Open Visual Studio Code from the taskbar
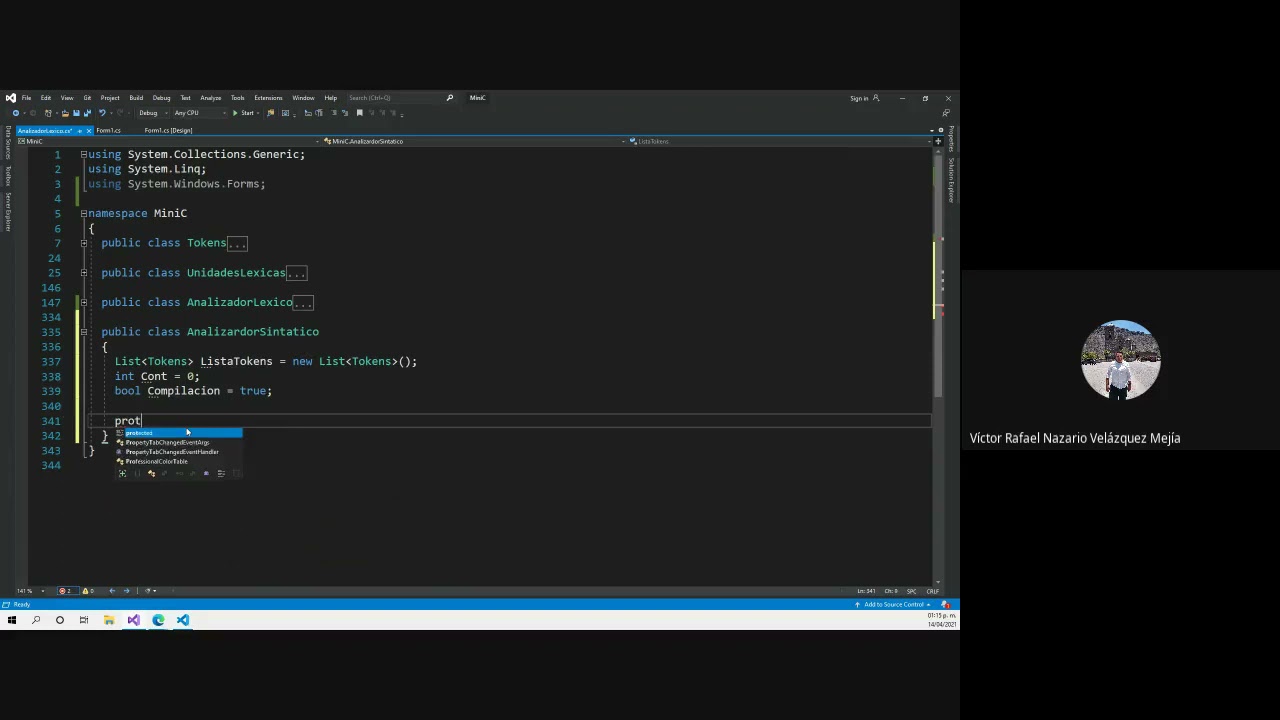 182,620
